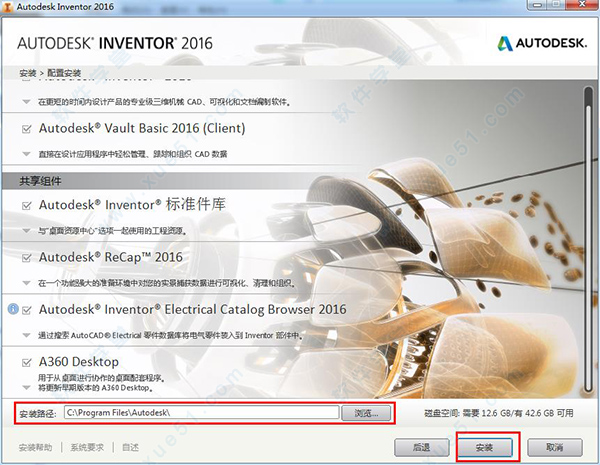The height and width of the screenshot is (465, 600).
Task: Uncheck Autodesk ReCap 2016 component
Action: click(x=26, y=257)
